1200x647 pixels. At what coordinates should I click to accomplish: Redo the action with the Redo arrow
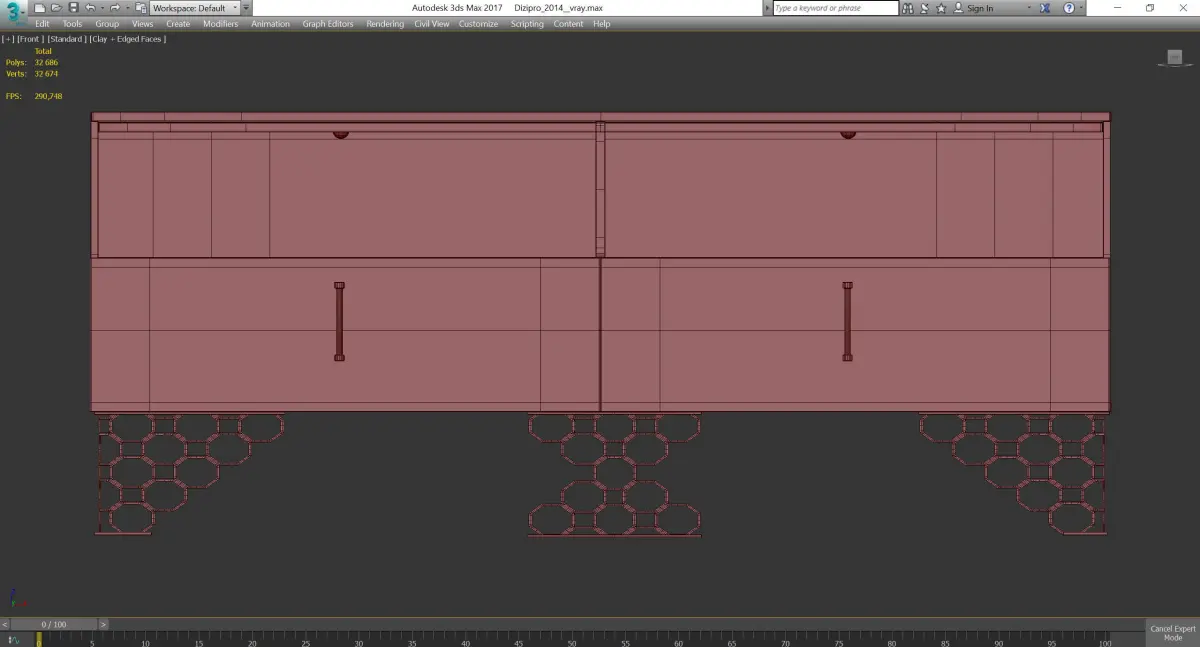[x=114, y=8]
